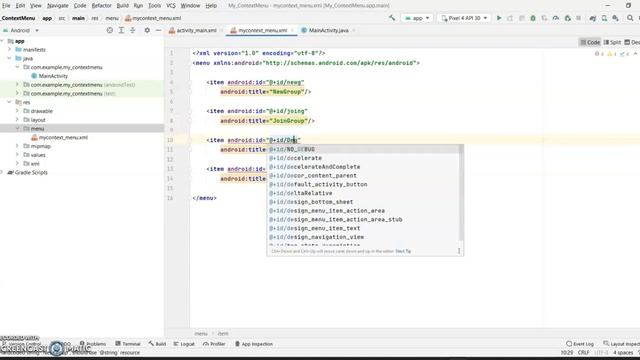Open the Refactor menu
This screenshot has width=640, height=360.
point(102,6)
